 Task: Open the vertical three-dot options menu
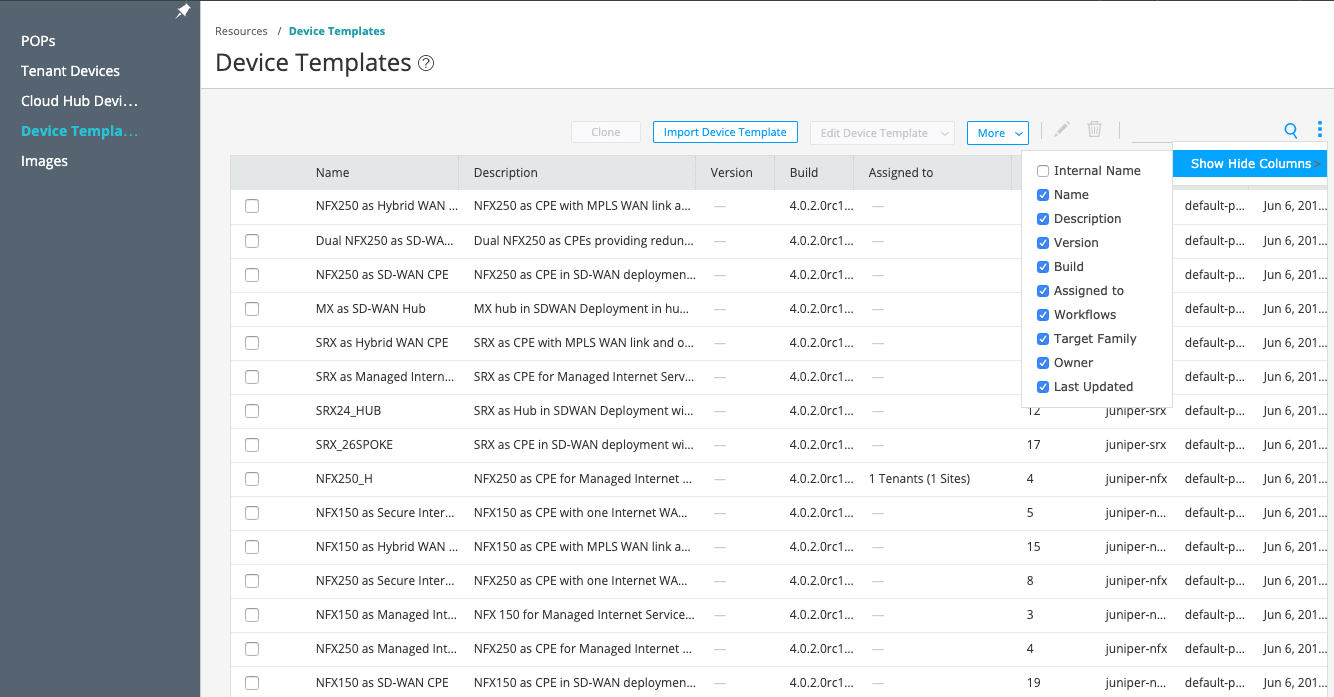(1319, 129)
